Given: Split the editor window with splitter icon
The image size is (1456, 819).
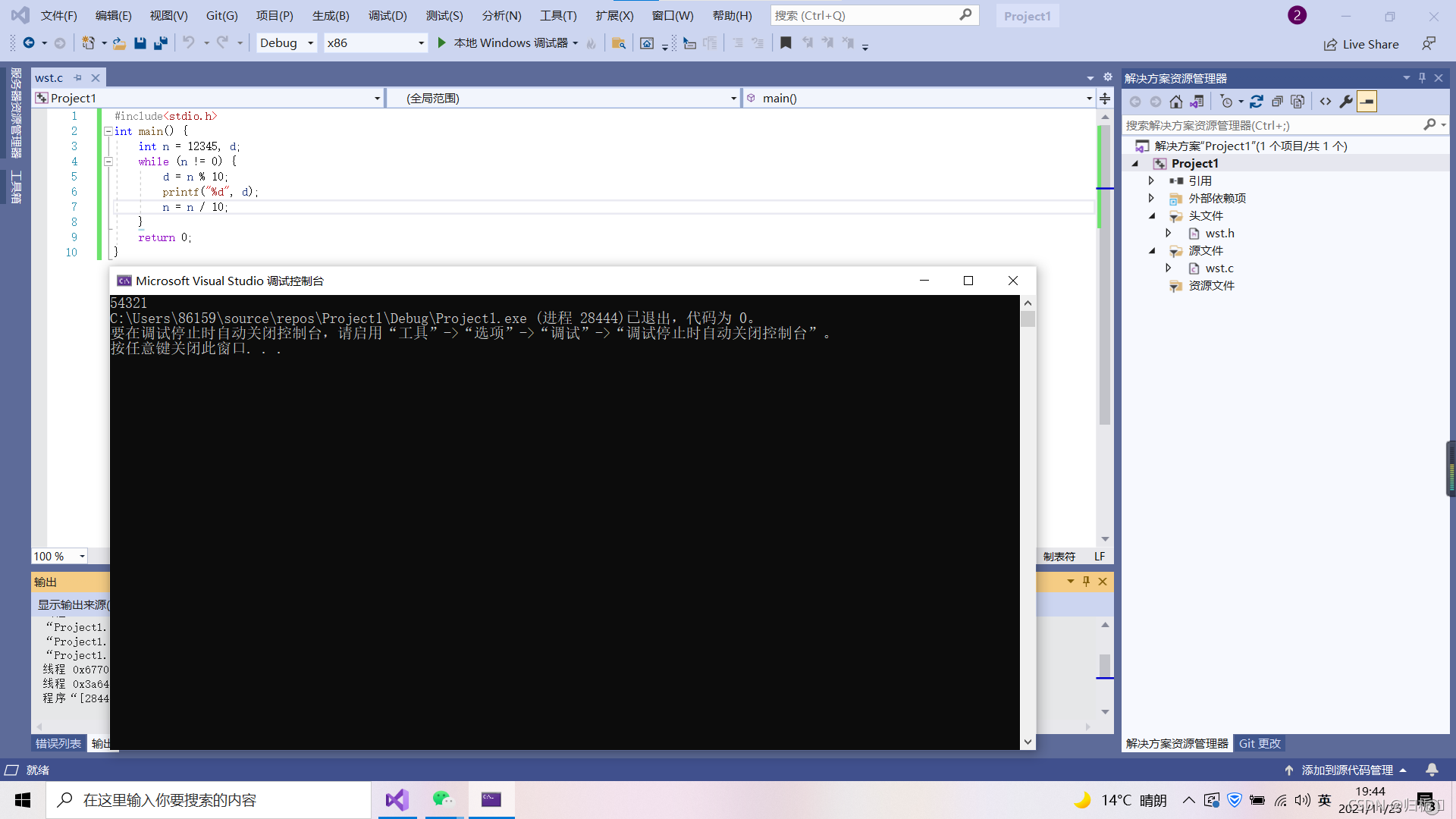Looking at the screenshot, I should pyautogui.click(x=1105, y=99).
